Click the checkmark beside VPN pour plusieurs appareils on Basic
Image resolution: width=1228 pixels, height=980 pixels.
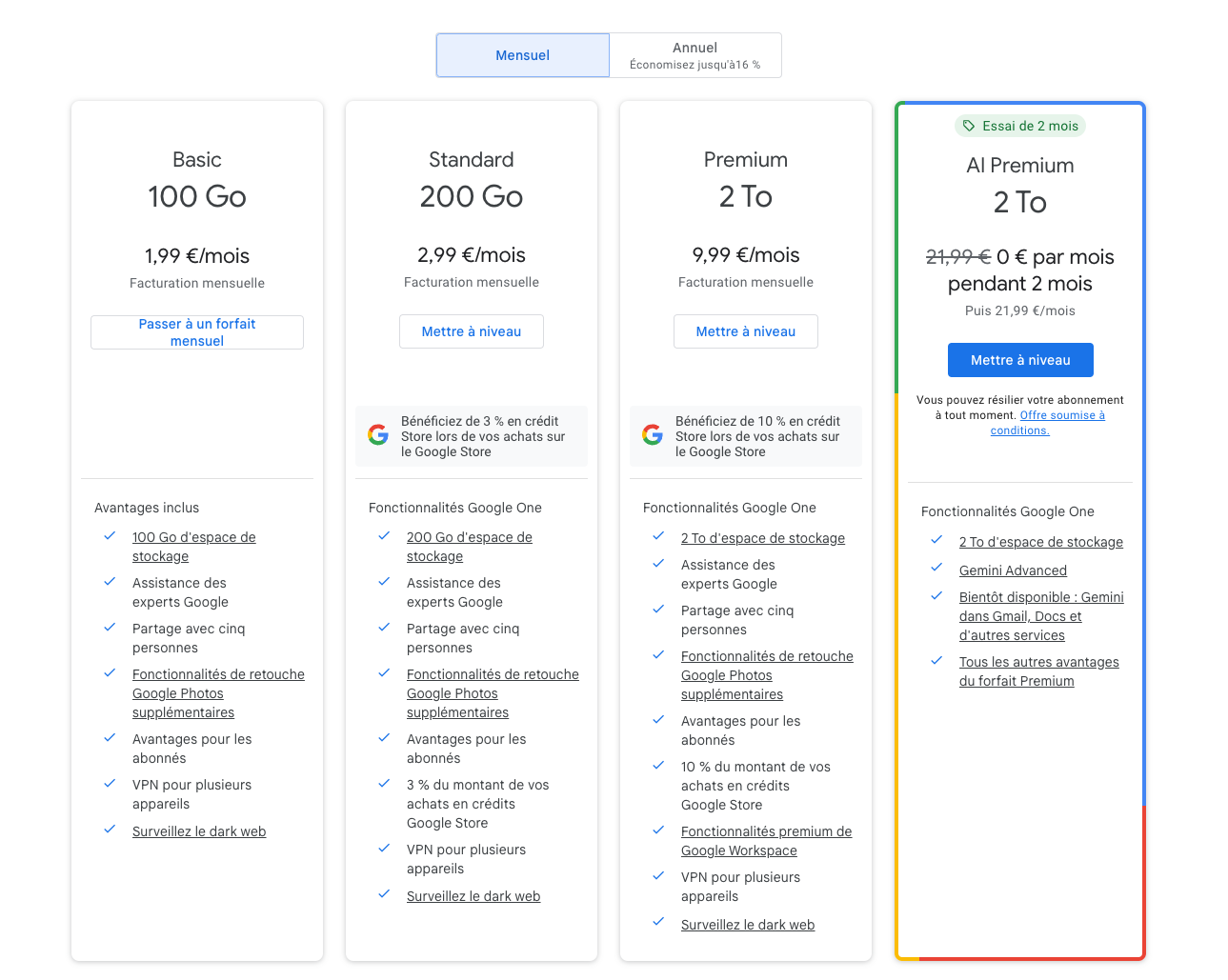[x=110, y=785]
